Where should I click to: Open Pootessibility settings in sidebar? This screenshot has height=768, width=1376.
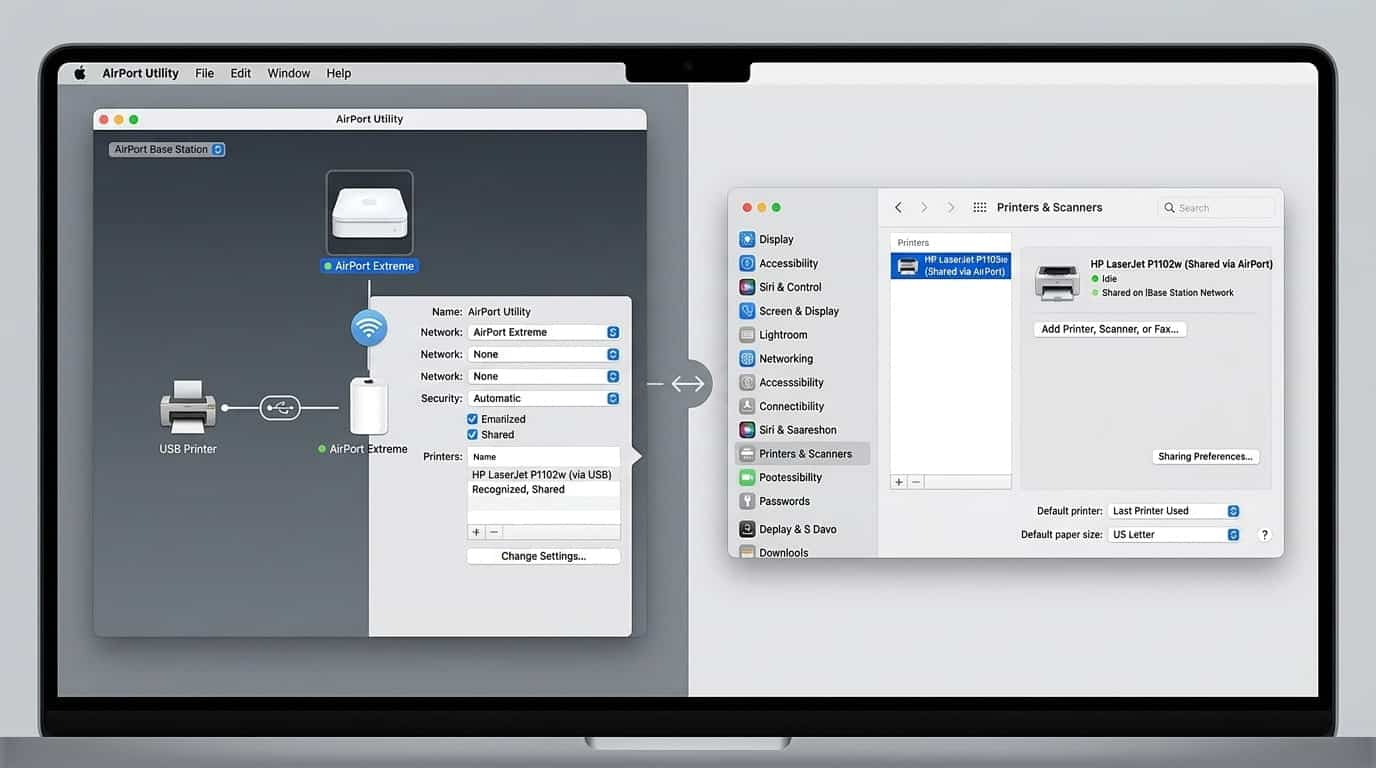click(x=803, y=477)
